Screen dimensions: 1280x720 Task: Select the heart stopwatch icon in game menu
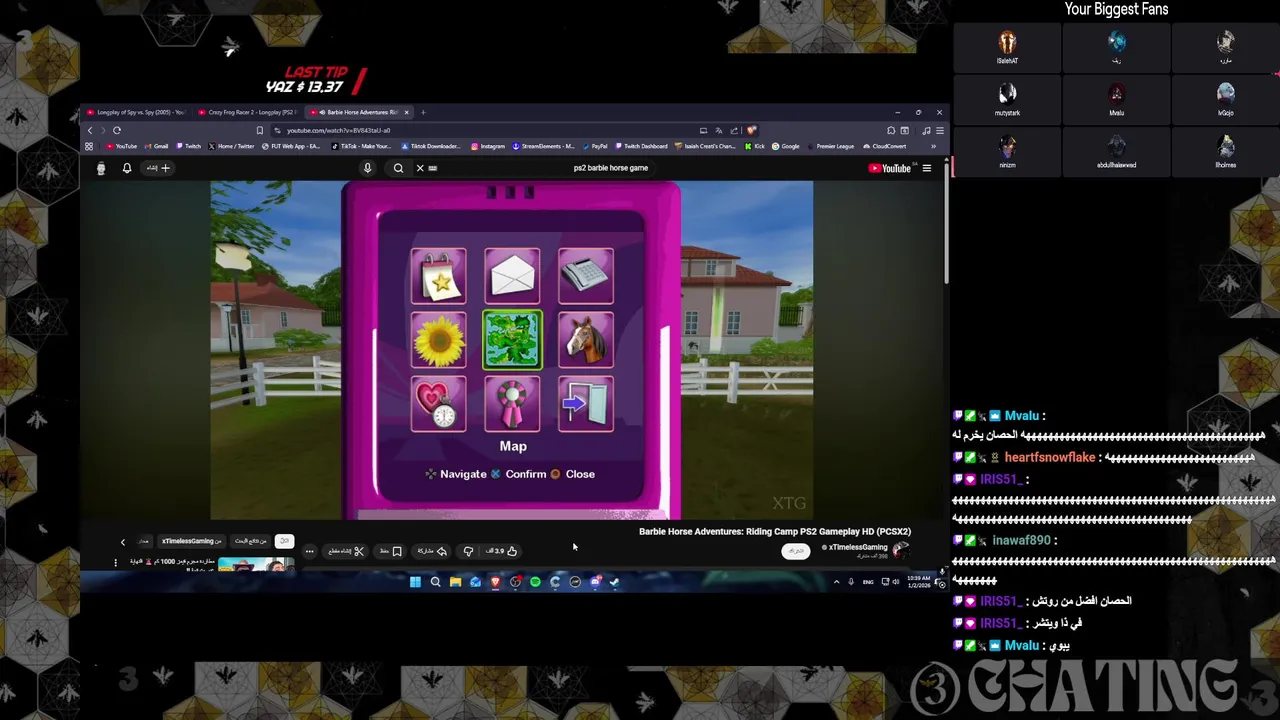coord(438,404)
